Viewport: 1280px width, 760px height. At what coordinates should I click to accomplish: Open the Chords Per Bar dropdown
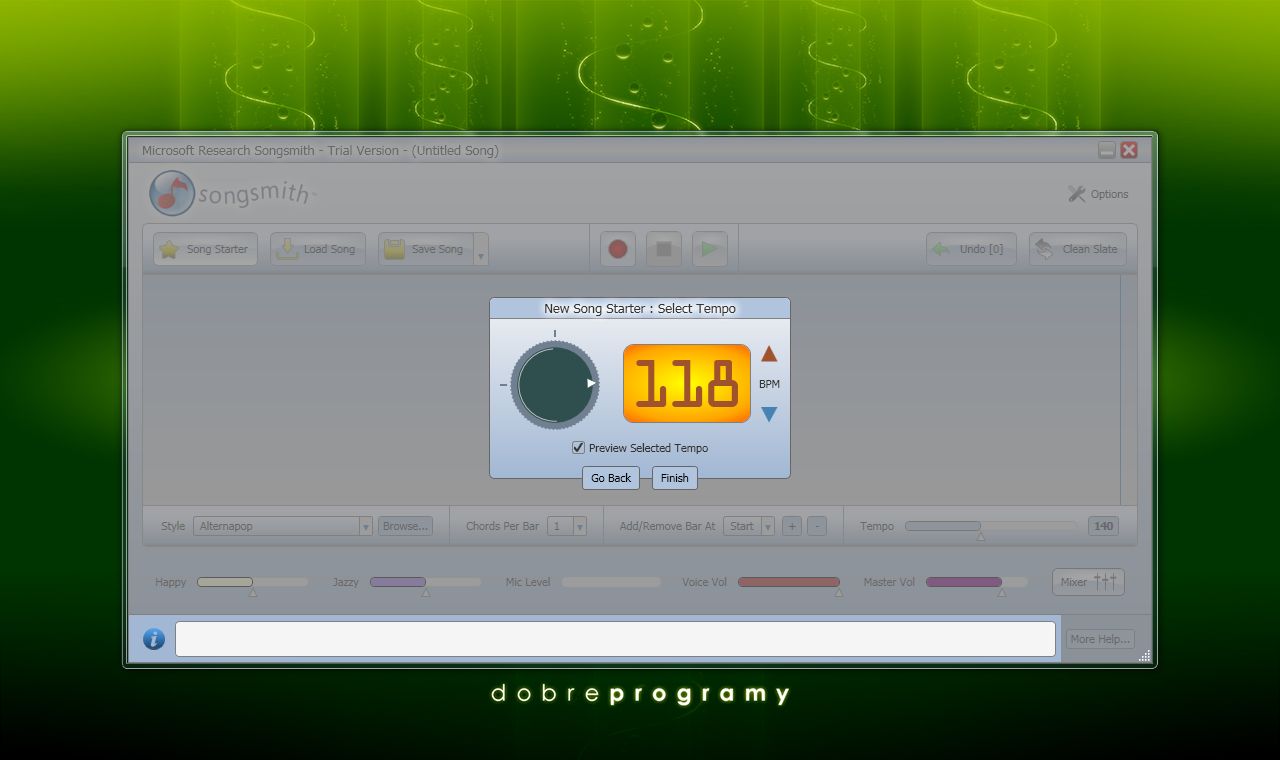click(567, 526)
